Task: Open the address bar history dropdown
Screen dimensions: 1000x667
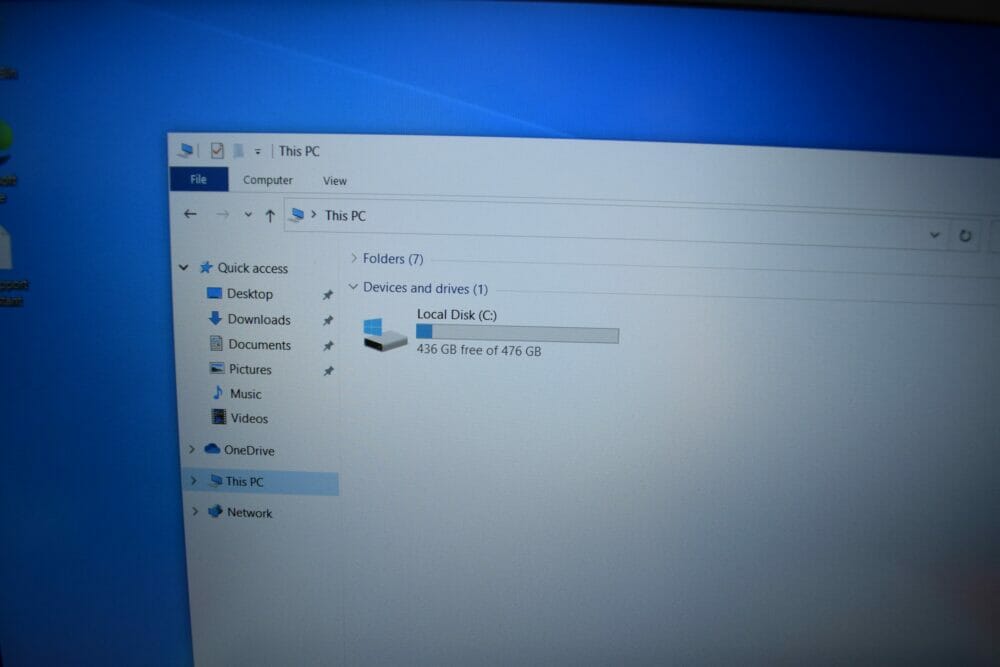Action: pyautogui.click(x=934, y=235)
